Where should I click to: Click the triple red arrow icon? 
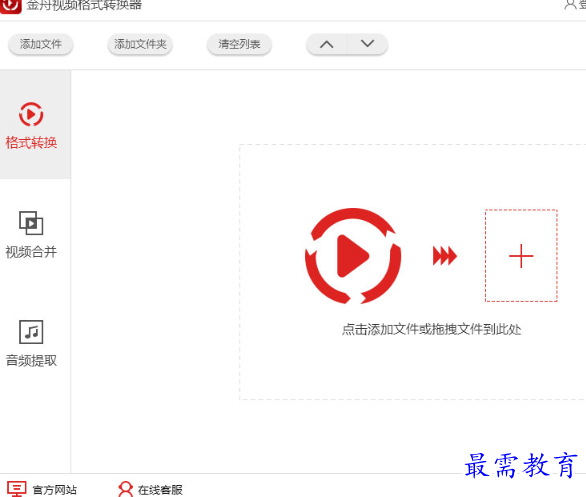coord(444,256)
